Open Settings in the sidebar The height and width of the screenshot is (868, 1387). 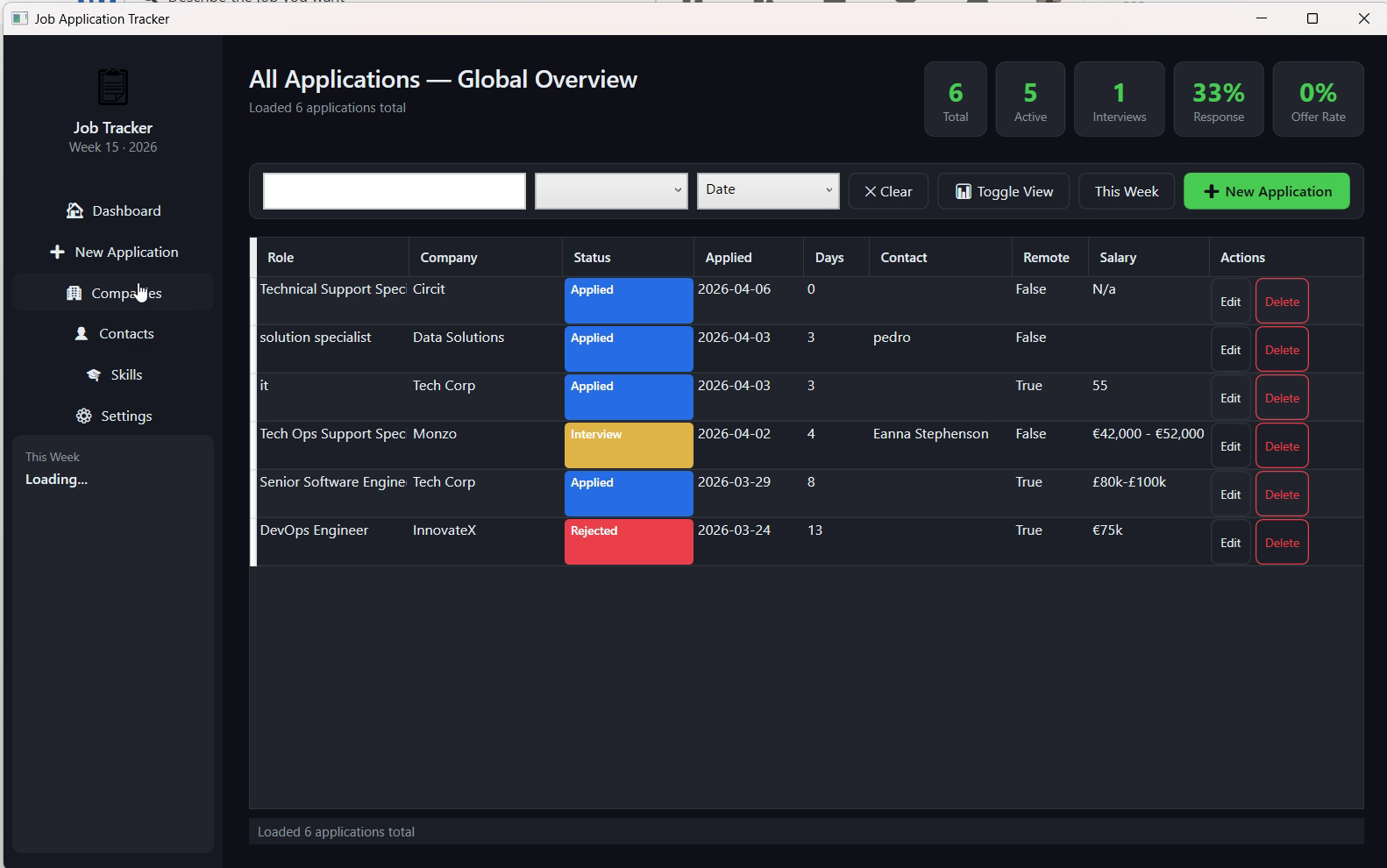(x=113, y=416)
